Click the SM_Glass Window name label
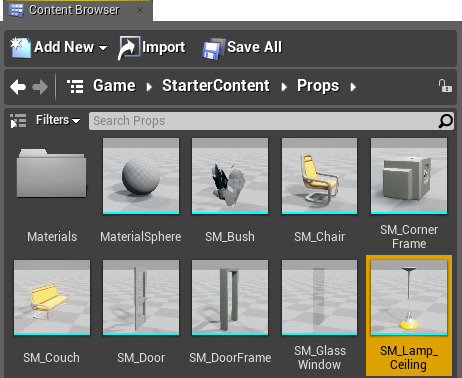Image resolution: width=462 pixels, height=378 pixels. tap(320, 358)
